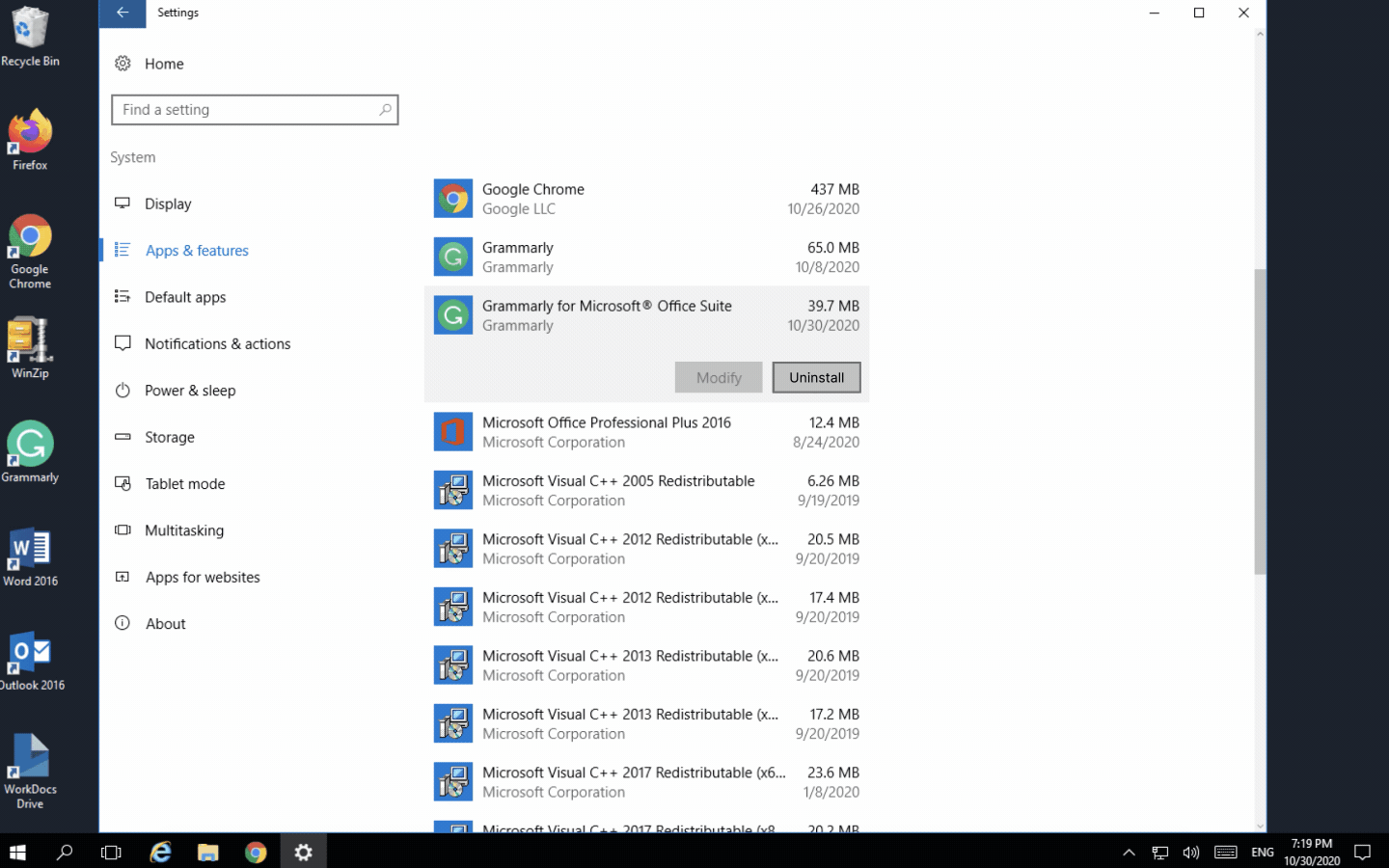Click the Power & sleep icon
Viewport: 1389px width, 868px height.
(123, 391)
